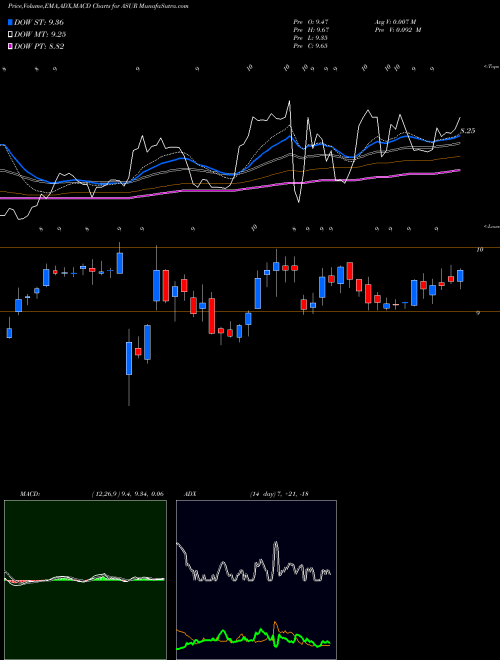
Task: Click the 'Pre C: 9.63' close value
Action: [x=311, y=46]
